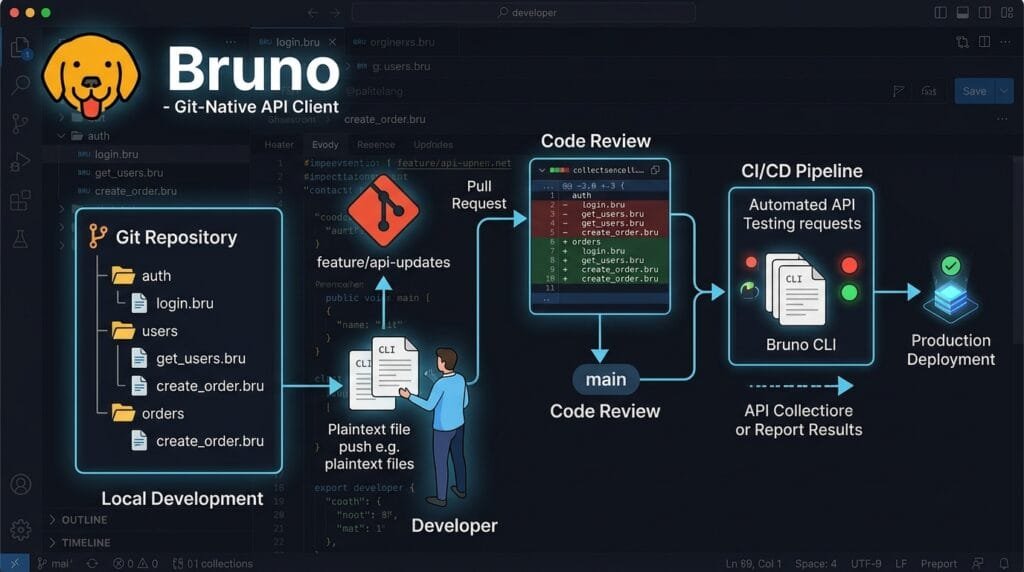Viewport: 1024px width, 572px height.
Task: Click the Save button
Action: tap(974, 91)
